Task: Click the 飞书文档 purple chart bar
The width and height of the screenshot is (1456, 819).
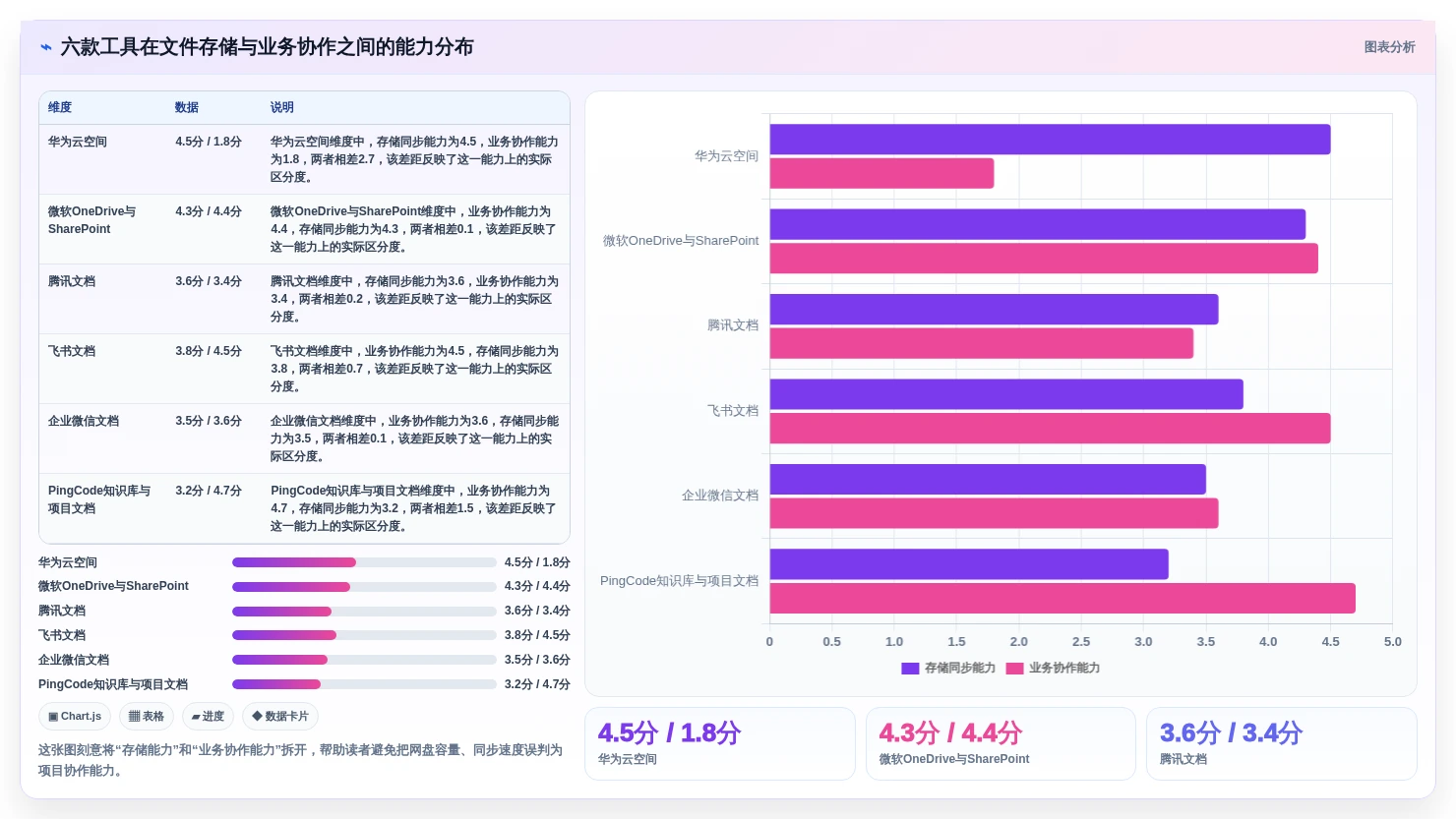Action: (x=1006, y=394)
